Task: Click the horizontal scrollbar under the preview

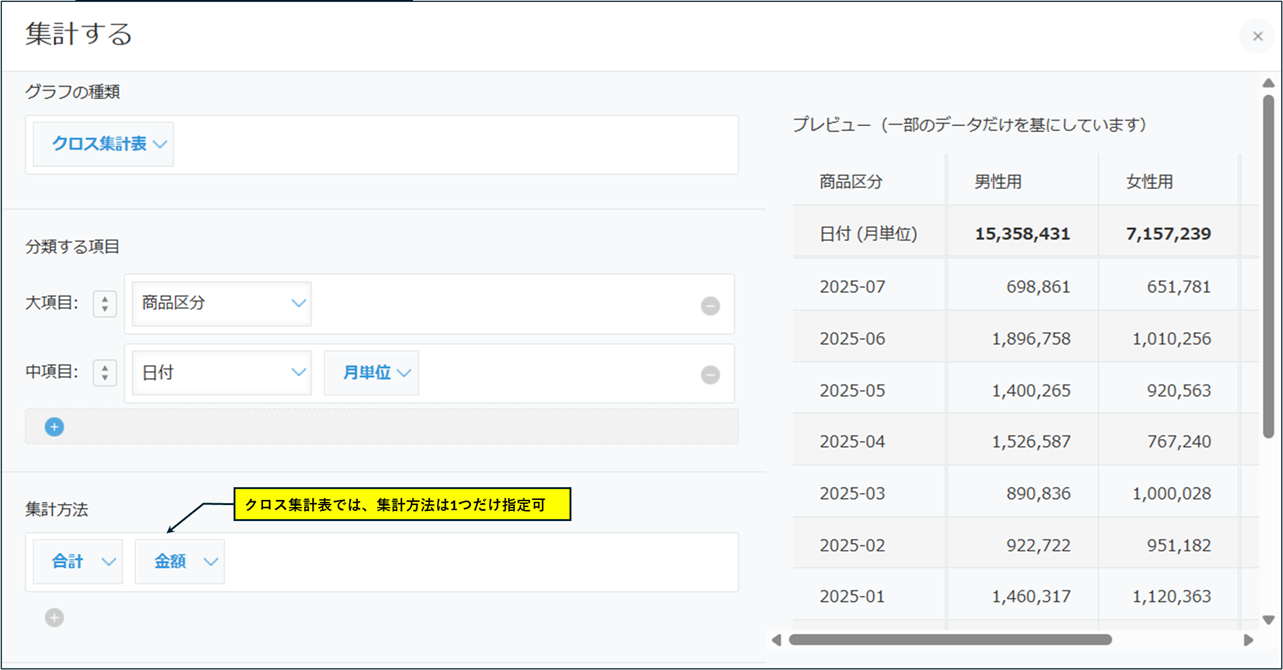Action: coord(950,639)
